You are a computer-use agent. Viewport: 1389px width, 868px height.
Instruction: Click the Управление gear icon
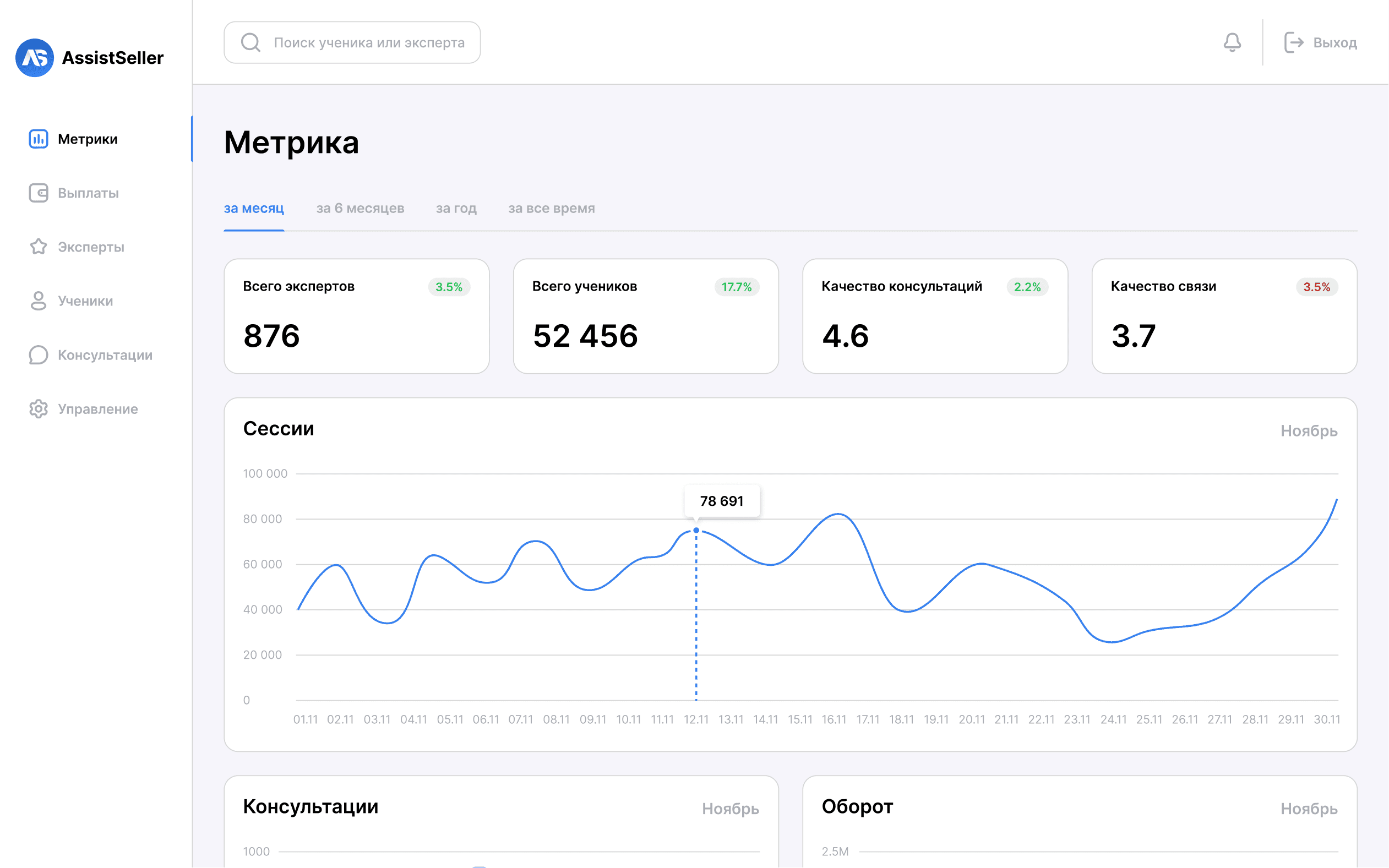(39, 409)
